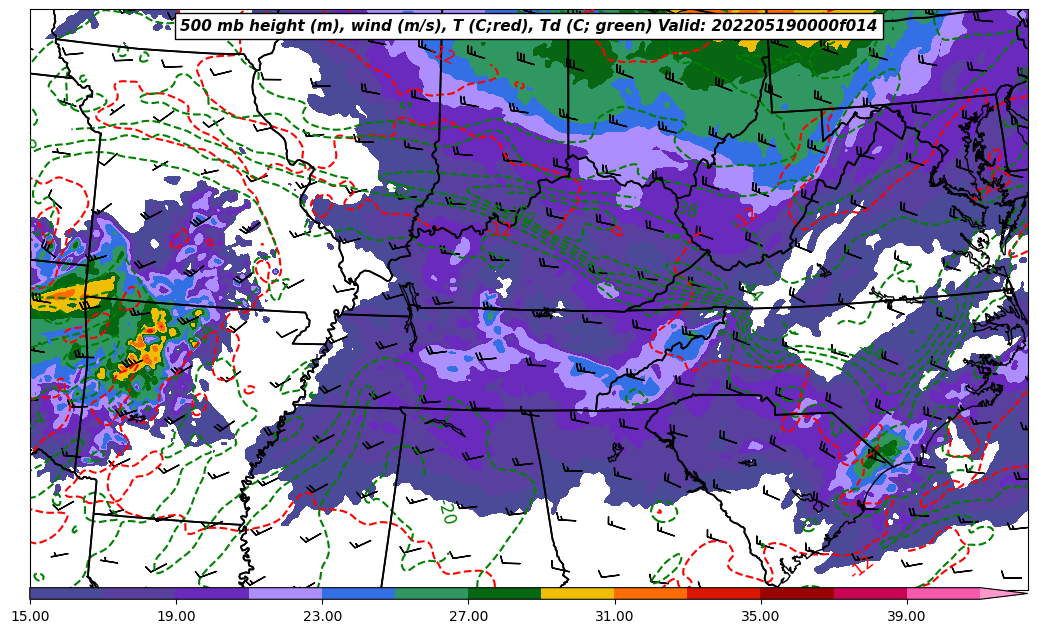The width and height of the screenshot is (1037, 633).
Task: Select the hot pink colorbar segment
Action: click(942, 593)
